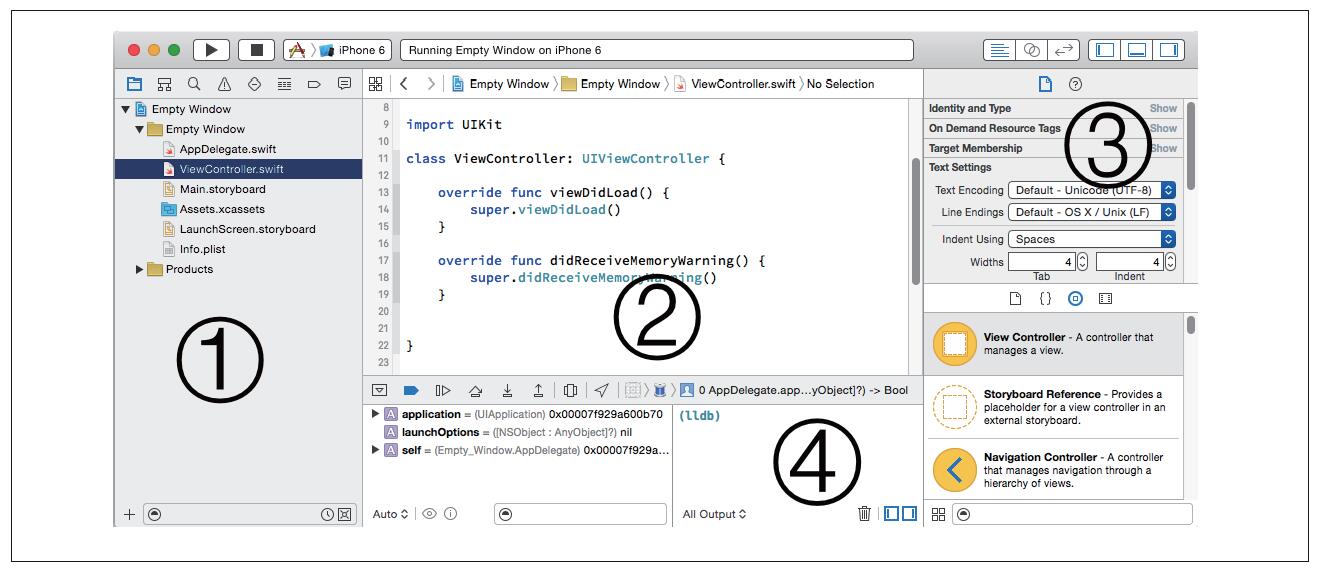The width and height of the screenshot is (1320, 572).
Task: Toggle the Navigator pane visibility
Action: (1105, 50)
